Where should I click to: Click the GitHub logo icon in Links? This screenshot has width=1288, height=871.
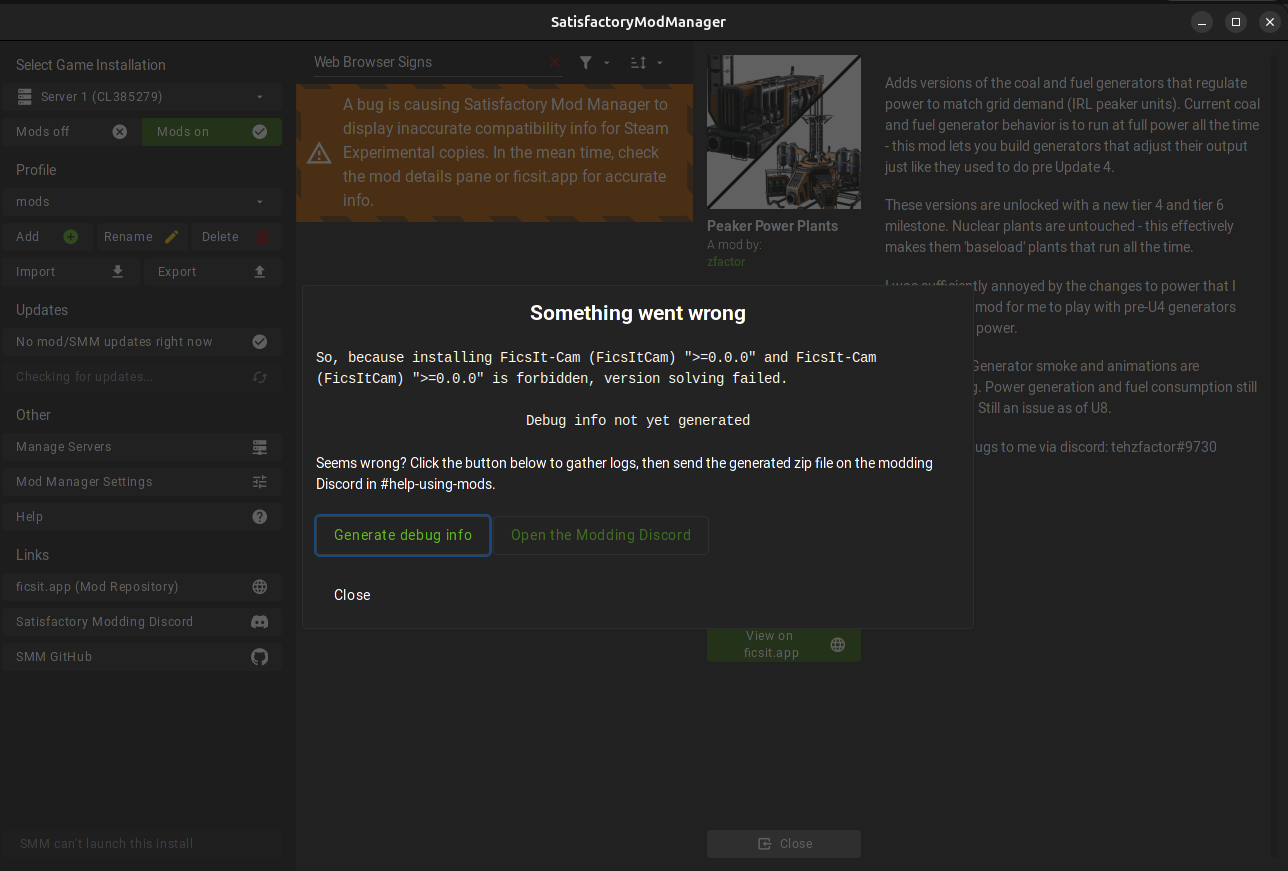(x=260, y=657)
